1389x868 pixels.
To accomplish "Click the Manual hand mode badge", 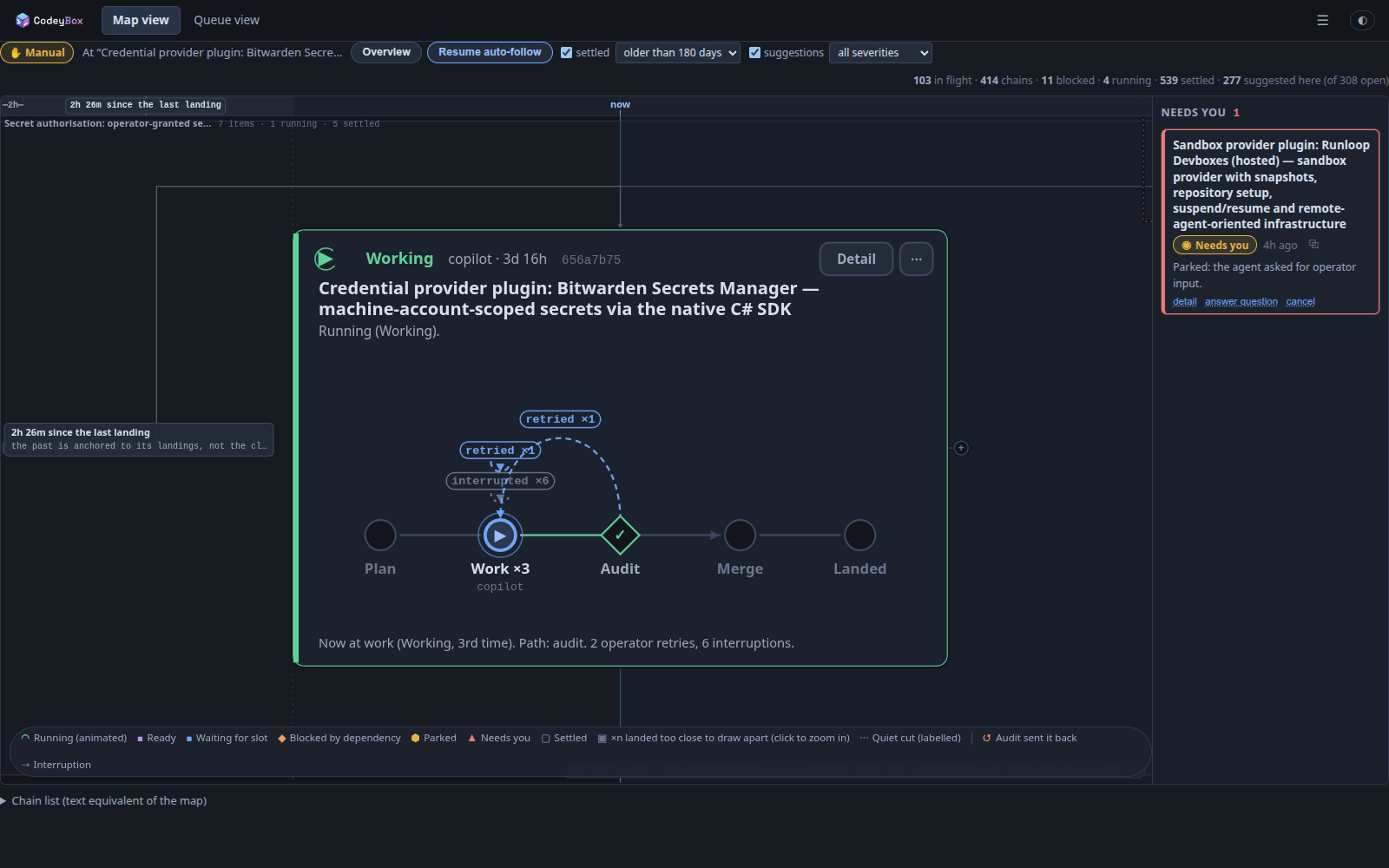I will click(37, 53).
